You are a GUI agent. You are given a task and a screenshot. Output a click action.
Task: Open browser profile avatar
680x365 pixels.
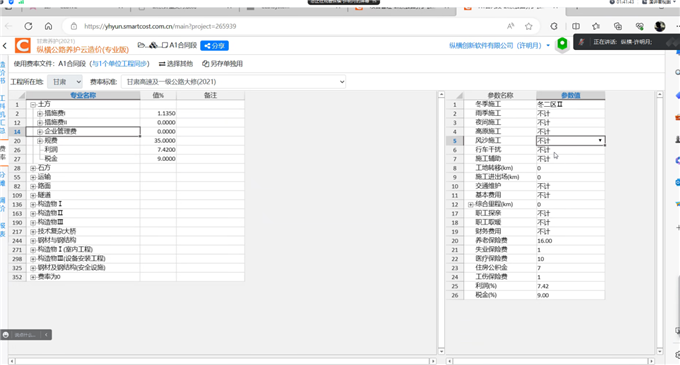pyautogui.click(x=660, y=26)
